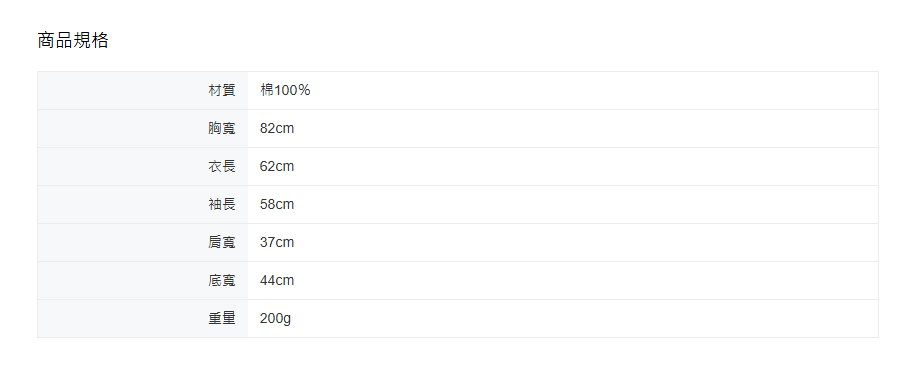Image resolution: width=917 pixels, height=389 pixels.
Task: Click the 200g weight value
Action: pyautogui.click(x=275, y=319)
